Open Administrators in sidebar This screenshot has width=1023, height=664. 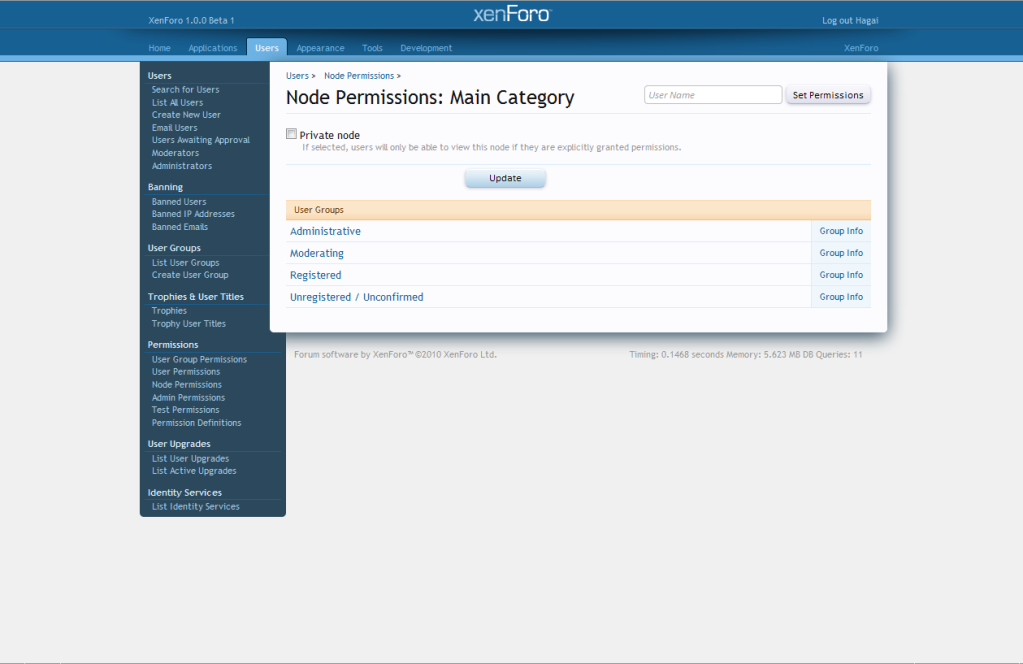[182, 166]
